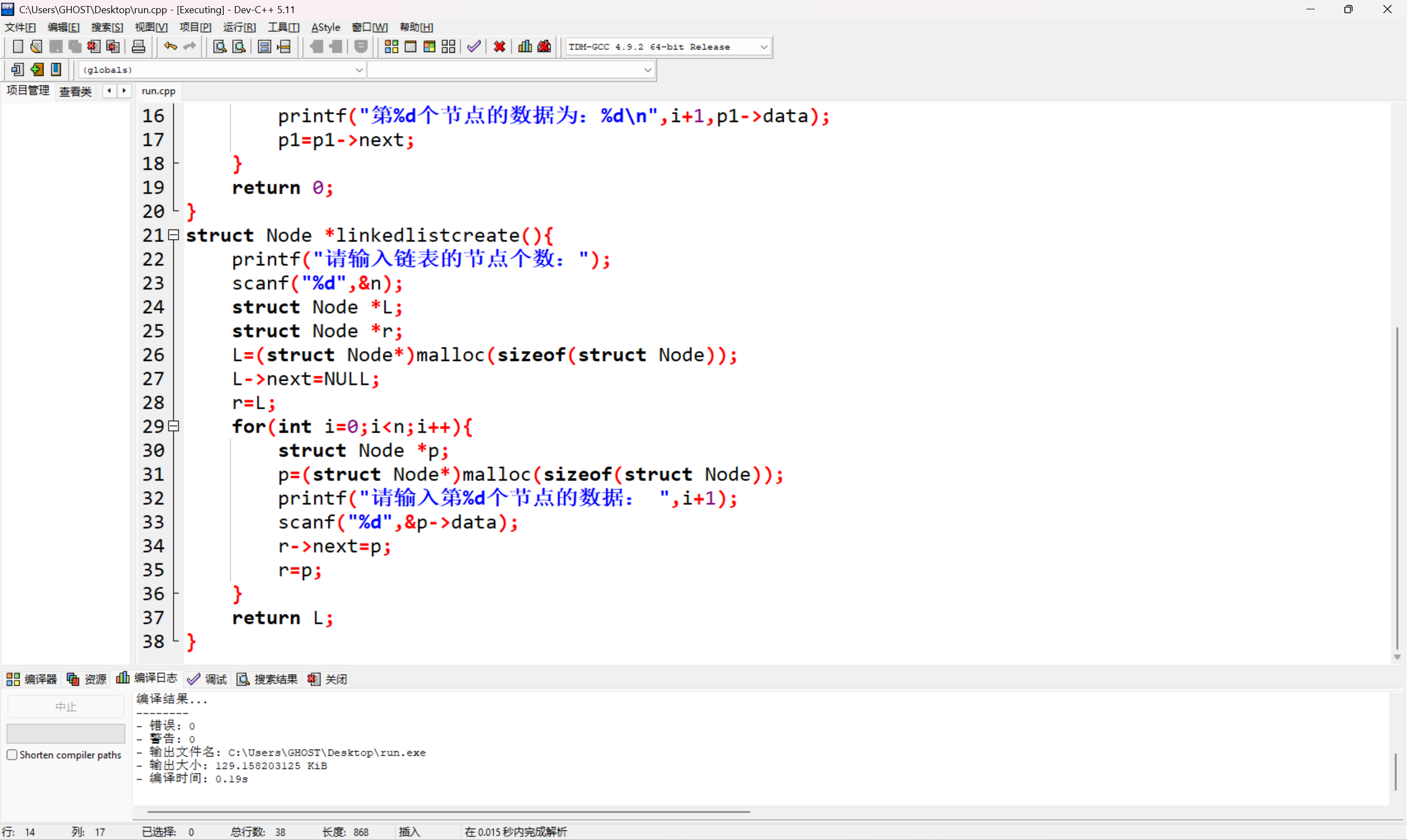1407x840 pixels.
Task: Click the purple checkmark syntax check icon
Action: tap(474, 46)
